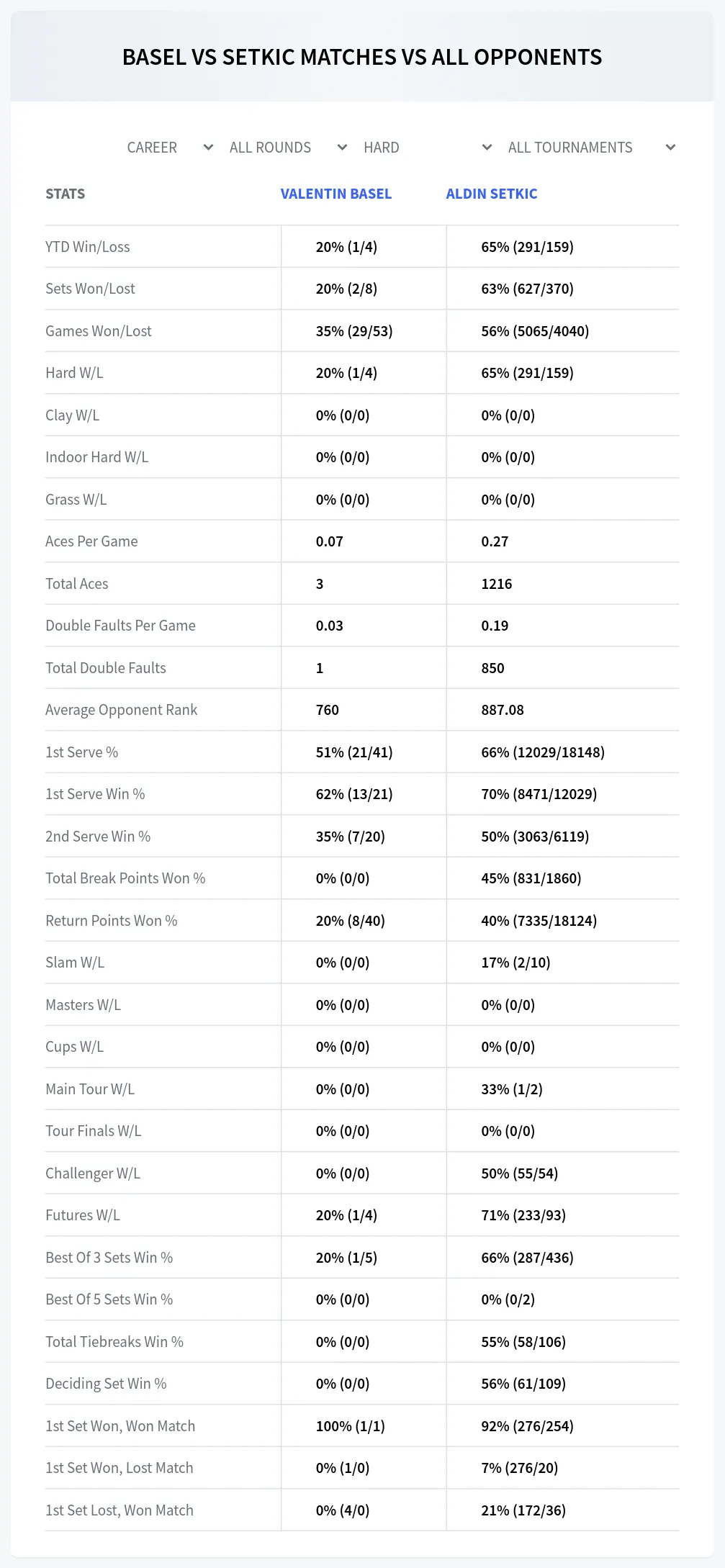Click the chevron beside HARD
725x1568 pixels.
coord(487,148)
